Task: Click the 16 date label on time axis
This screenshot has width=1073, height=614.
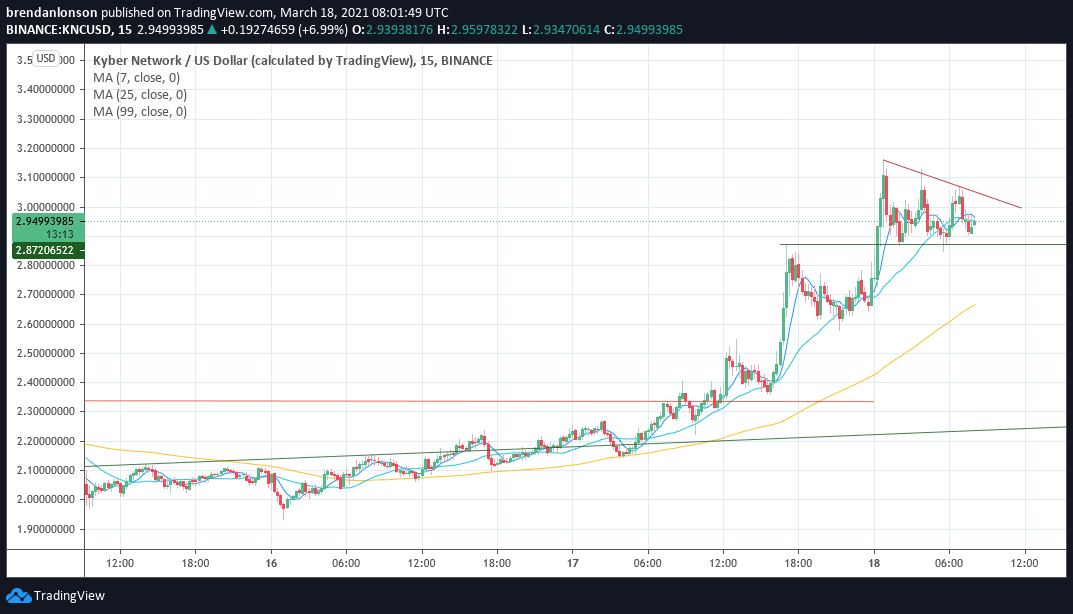Action: 271,563
